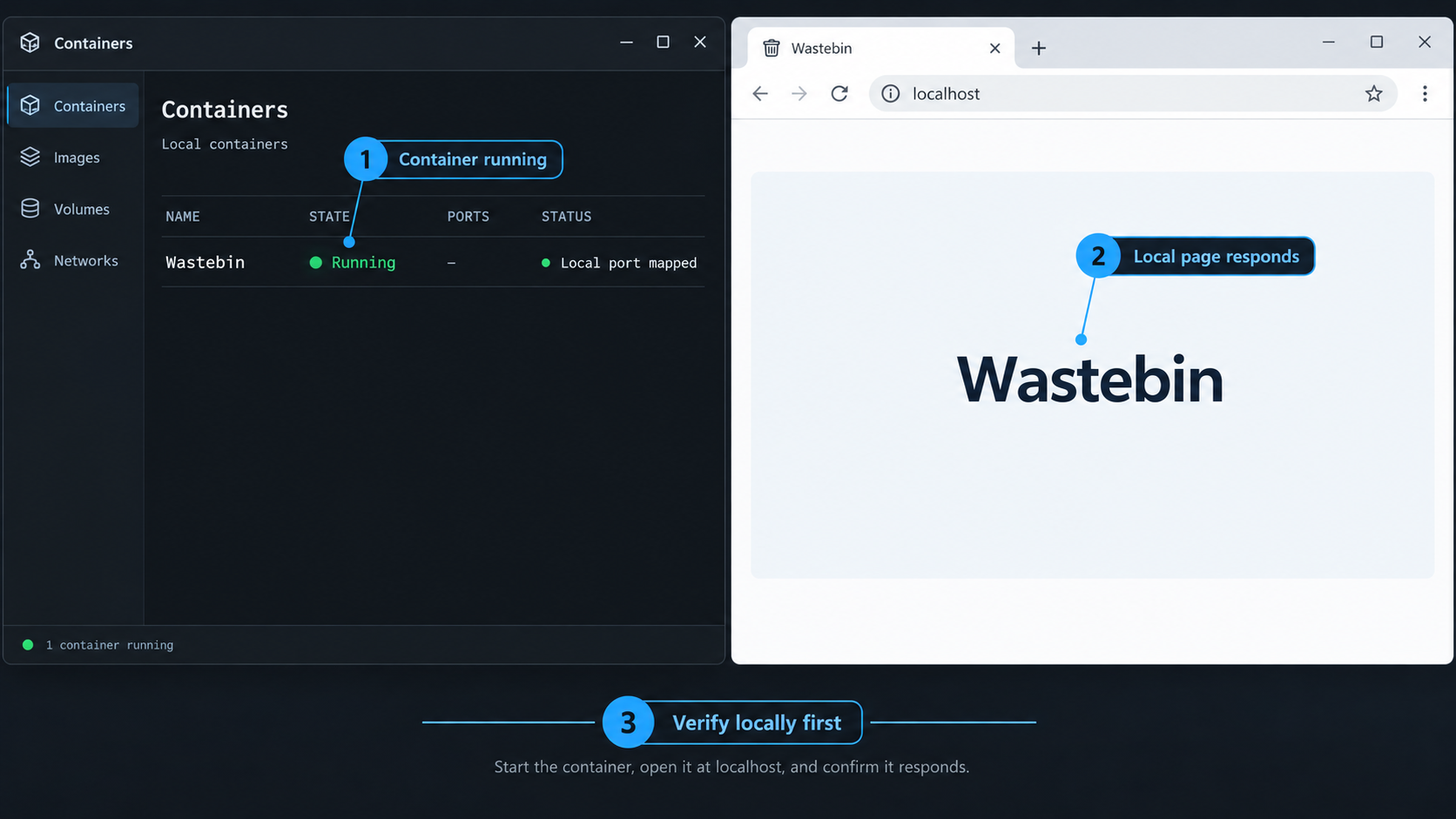The width and height of the screenshot is (1456, 819).
Task: View site information icon in address bar
Action: [890, 93]
